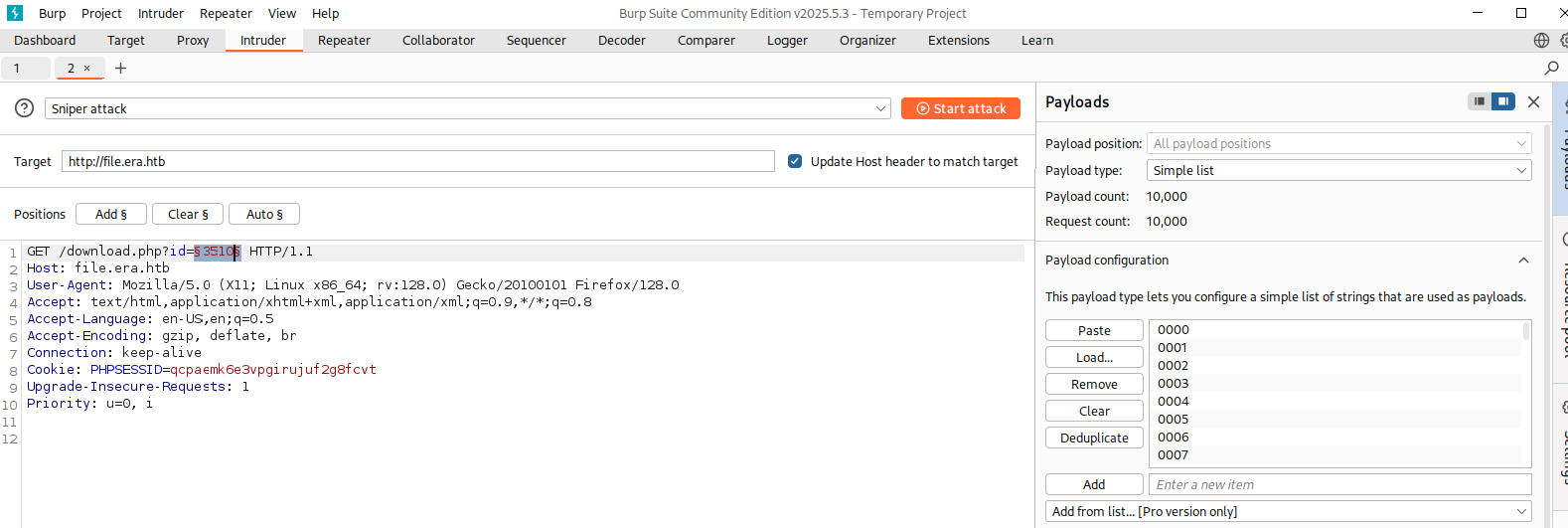
Task: Toggle Update Host header to match target
Action: point(795,161)
